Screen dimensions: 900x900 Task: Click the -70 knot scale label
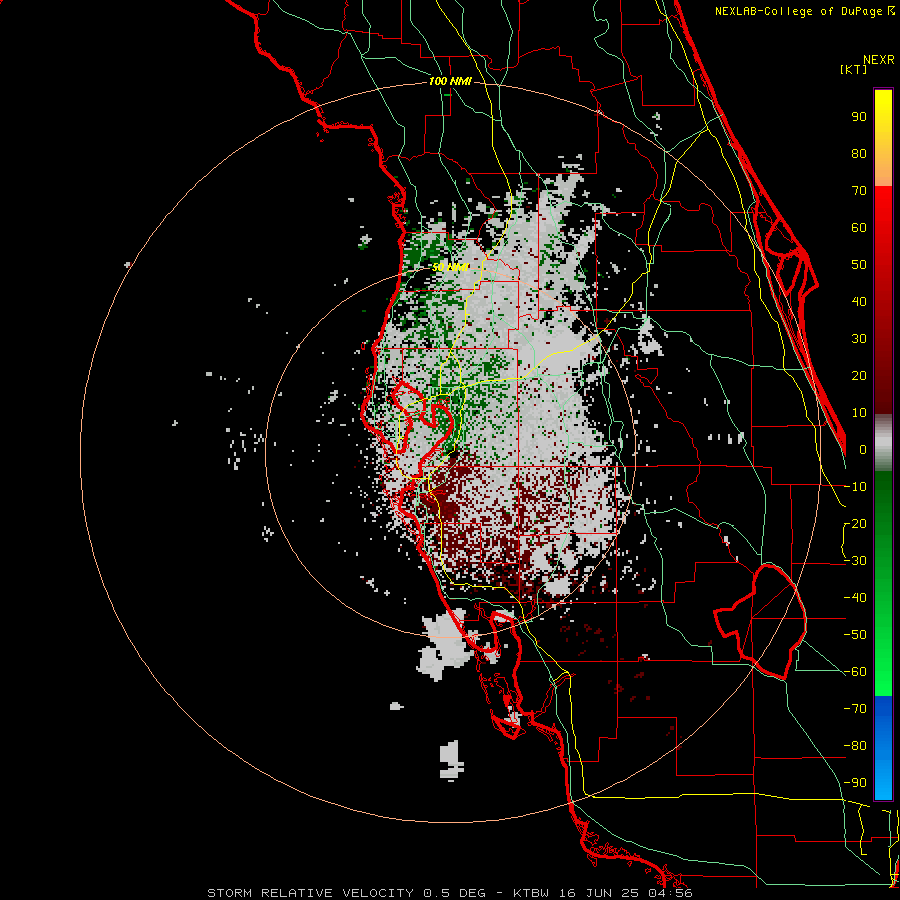tap(855, 709)
